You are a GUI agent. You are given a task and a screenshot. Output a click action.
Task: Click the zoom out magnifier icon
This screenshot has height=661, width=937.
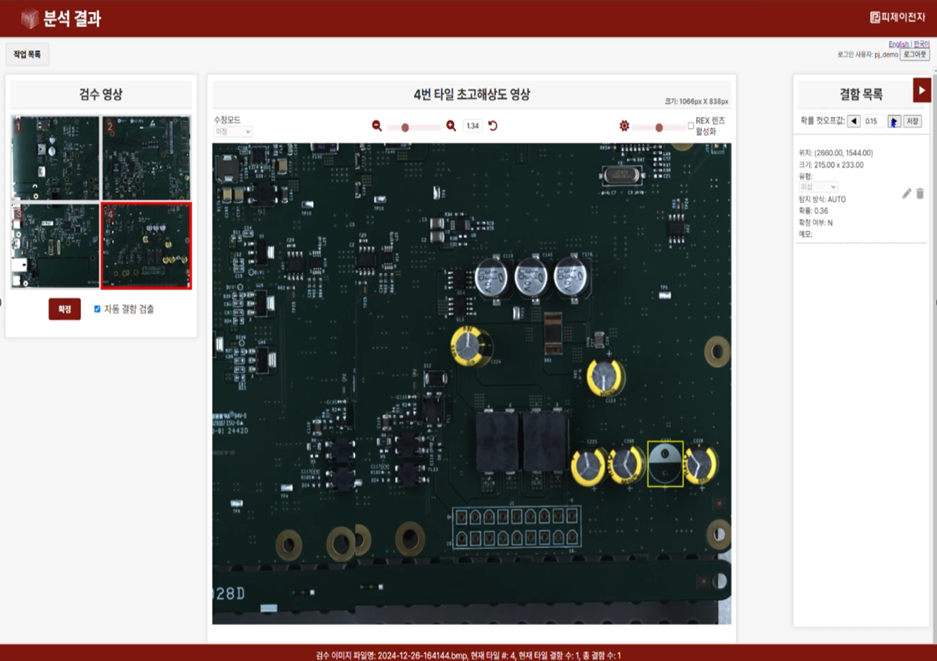(x=376, y=126)
